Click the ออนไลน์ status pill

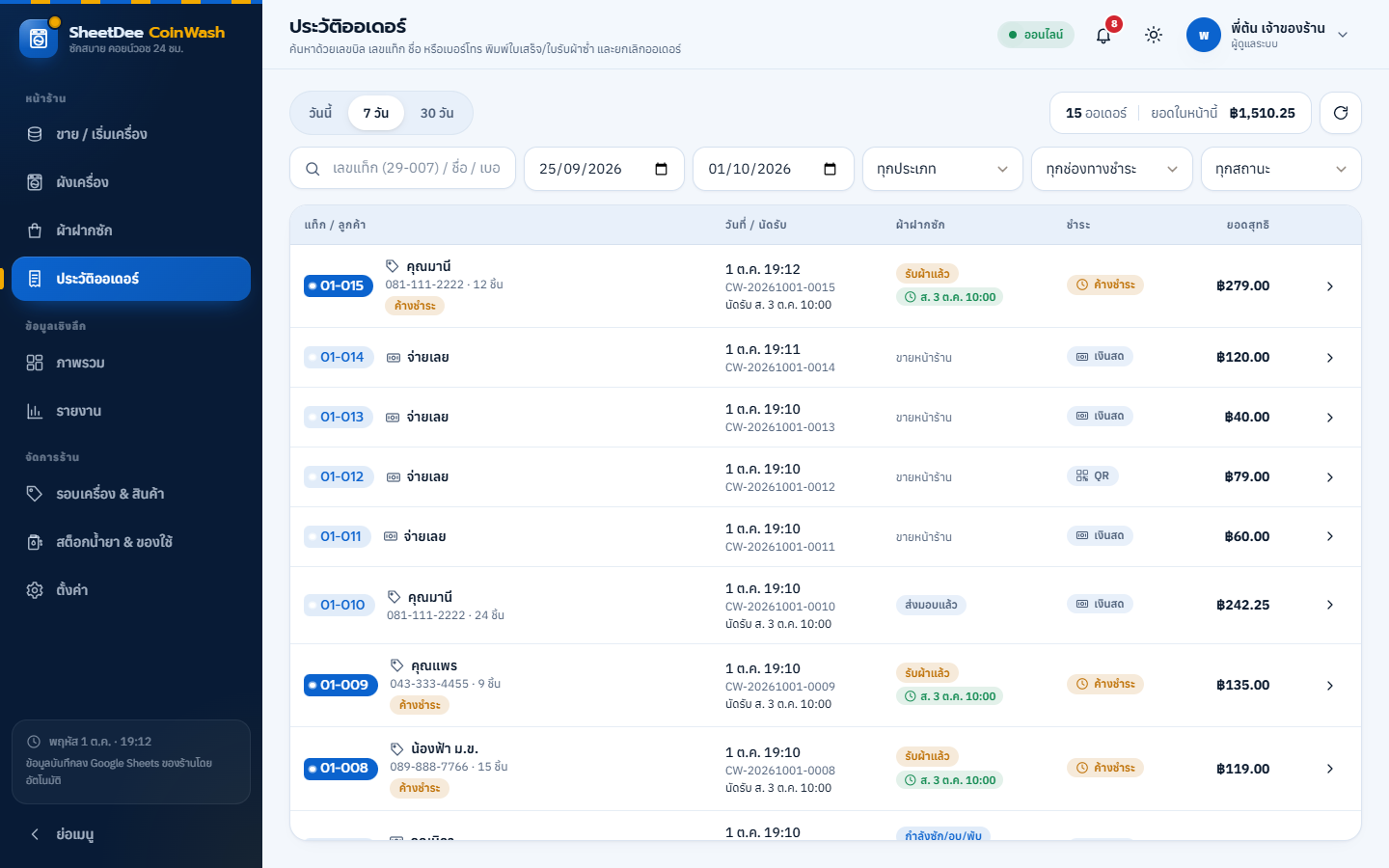coord(1036,35)
